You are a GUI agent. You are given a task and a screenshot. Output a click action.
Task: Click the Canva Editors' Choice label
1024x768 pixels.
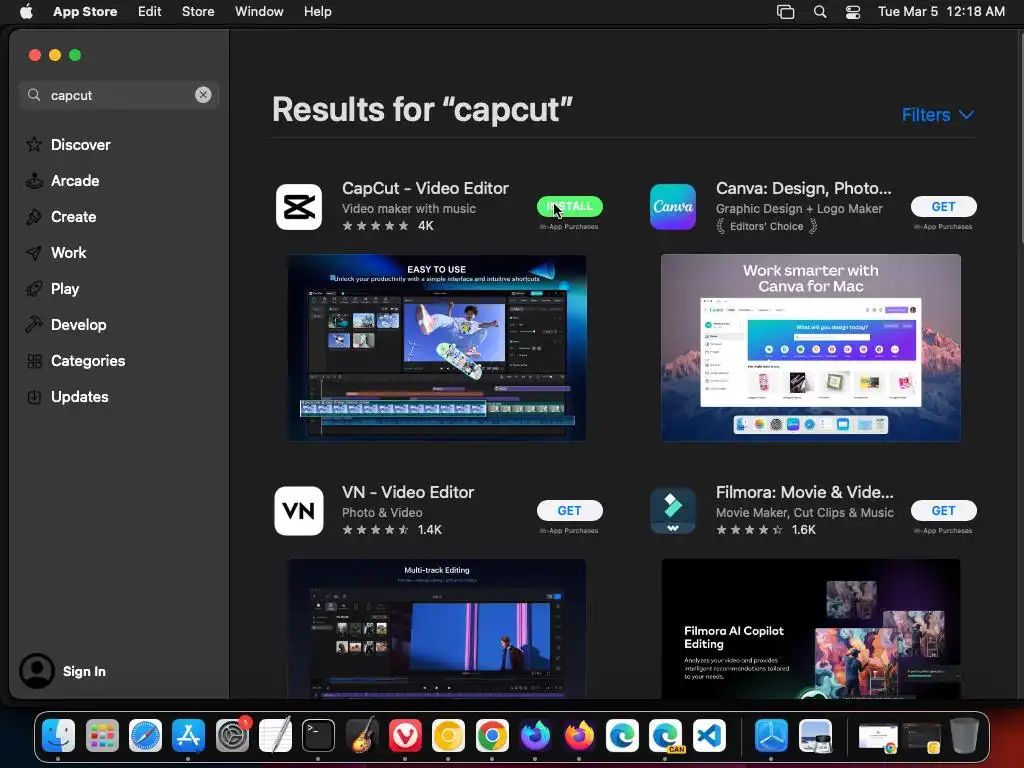pos(767,226)
